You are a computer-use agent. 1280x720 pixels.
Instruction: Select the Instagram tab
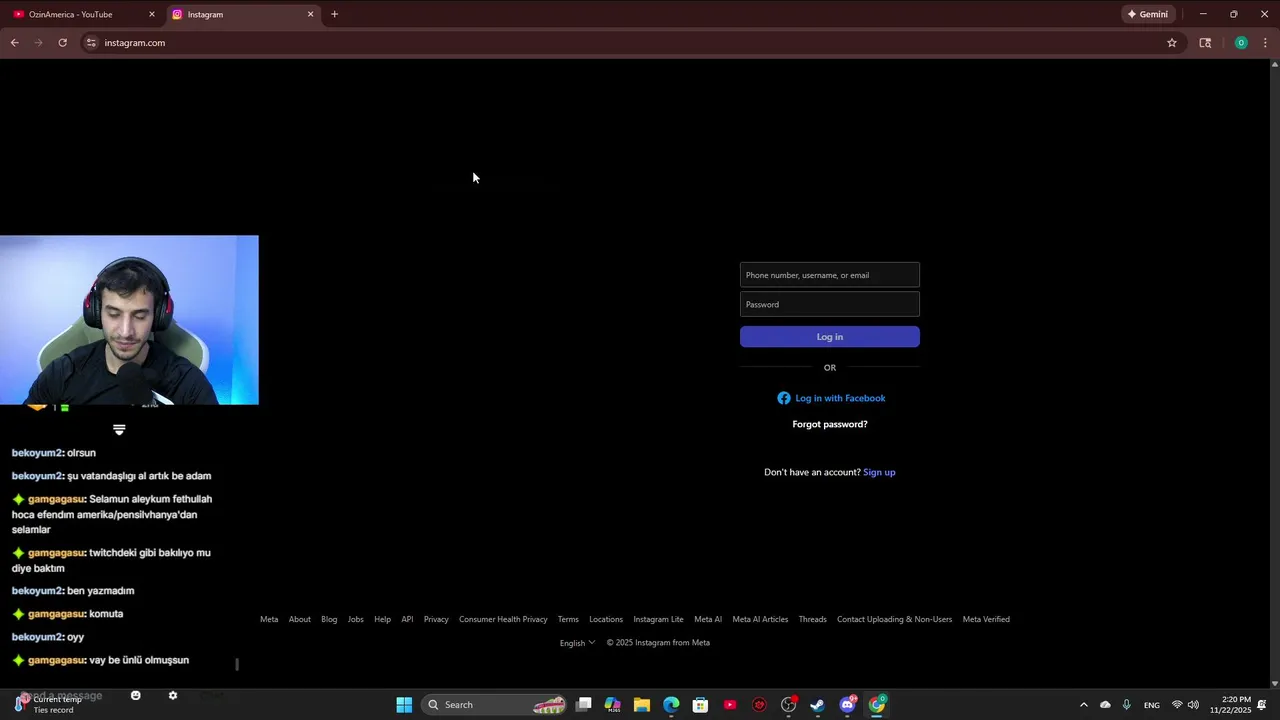[x=243, y=14]
